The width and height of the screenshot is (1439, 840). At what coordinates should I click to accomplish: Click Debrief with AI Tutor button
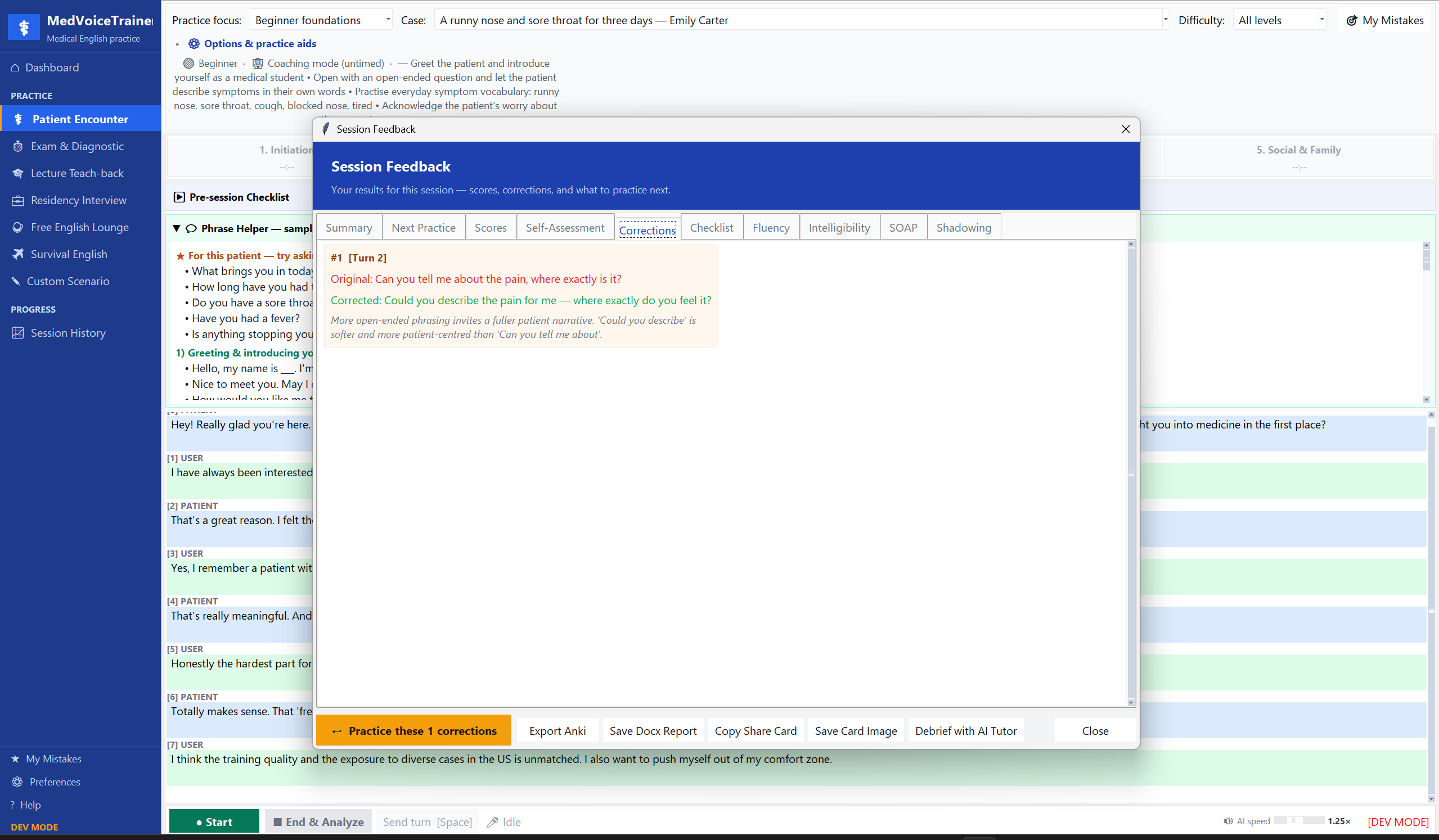(x=965, y=730)
